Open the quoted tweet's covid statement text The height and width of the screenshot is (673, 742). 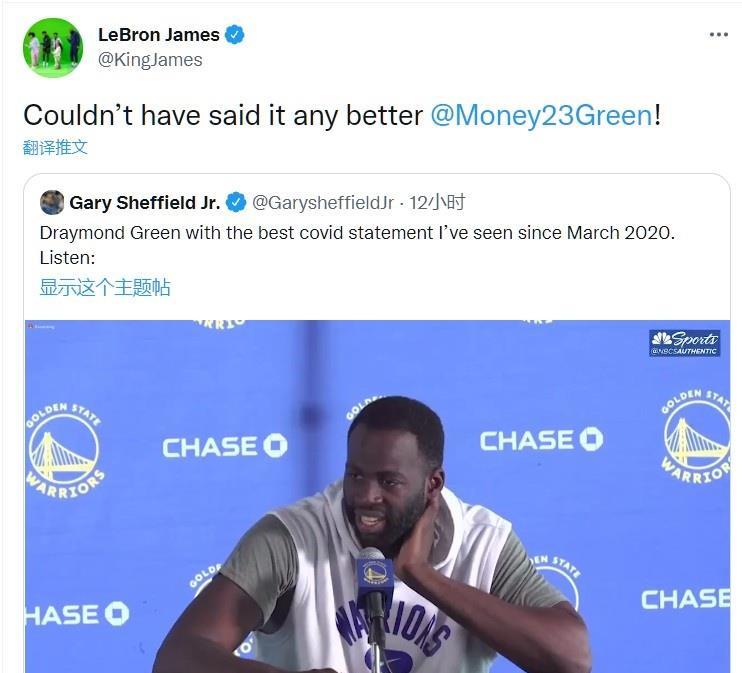point(357,245)
